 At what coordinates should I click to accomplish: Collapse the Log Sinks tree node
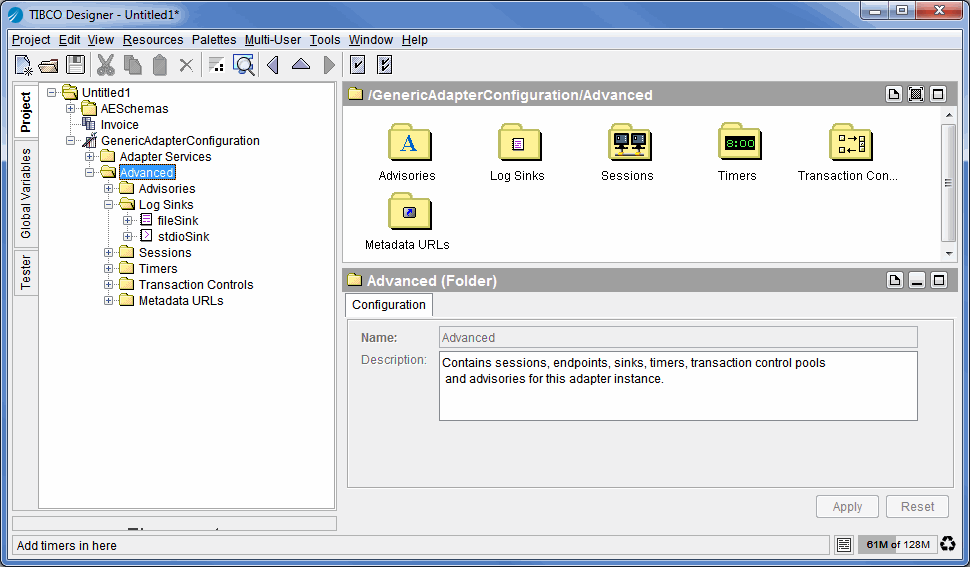(x=109, y=205)
